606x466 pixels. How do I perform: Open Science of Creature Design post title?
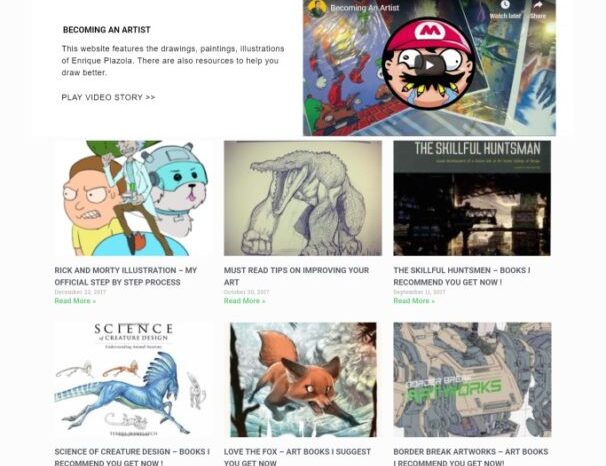(132, 457)
